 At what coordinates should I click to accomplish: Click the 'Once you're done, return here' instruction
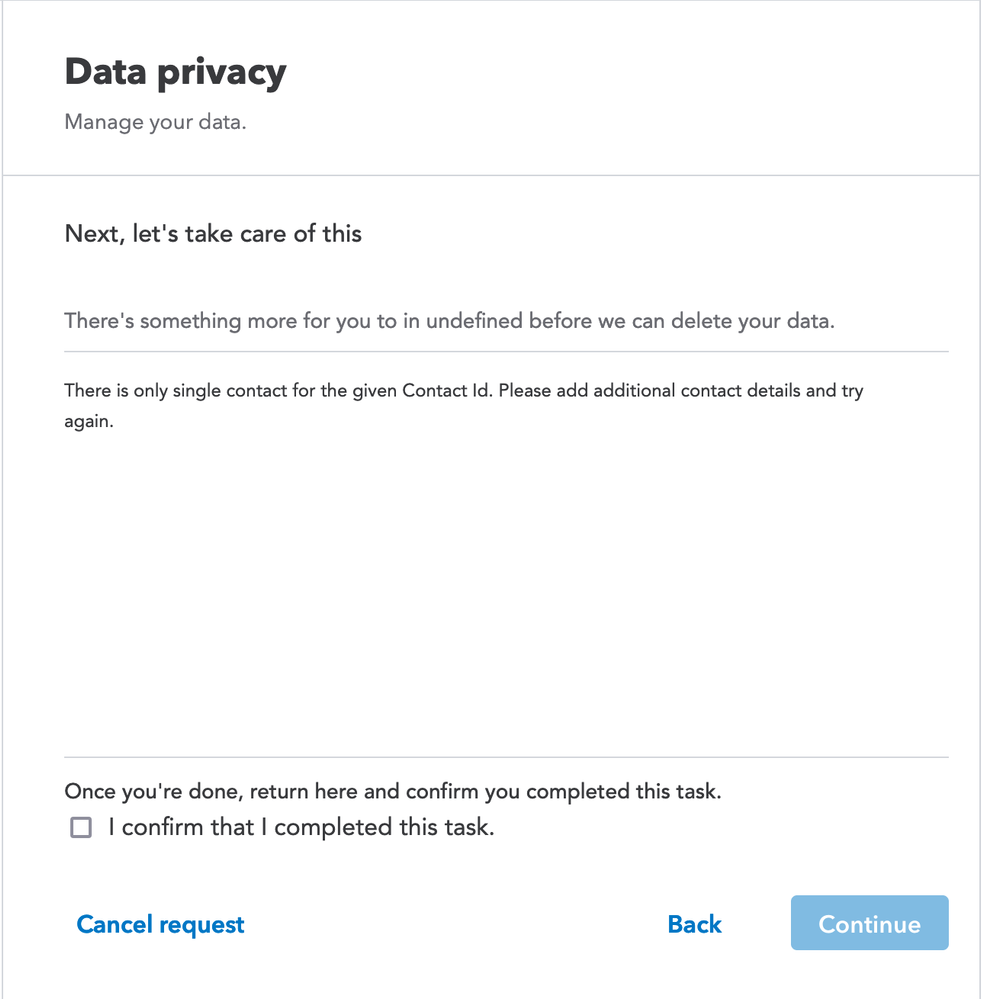[x=392, y=791]
